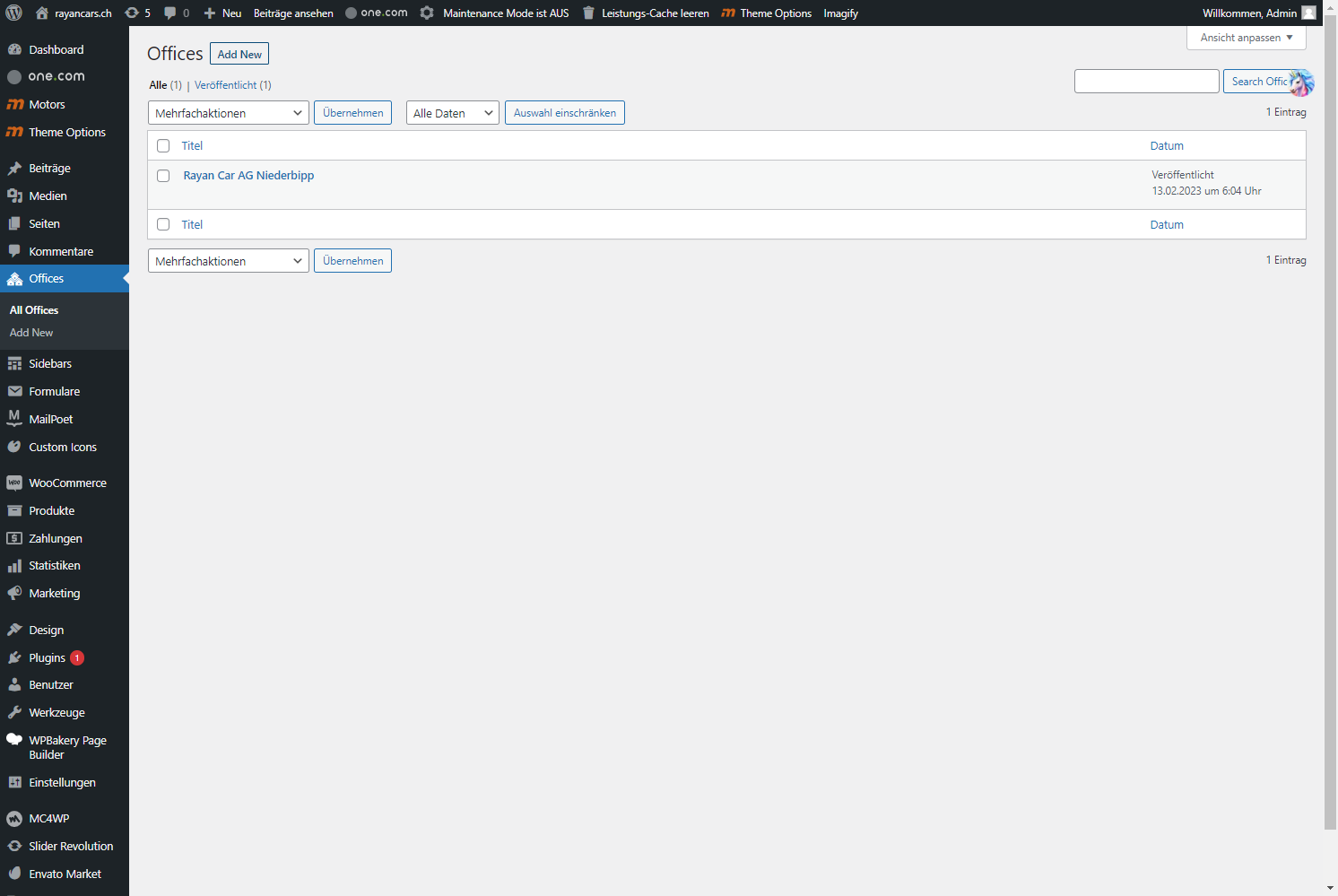The width and height of the screenshot is (1338, 896).
Task: Open the Plugins plug icon
Action: point(14,657)
